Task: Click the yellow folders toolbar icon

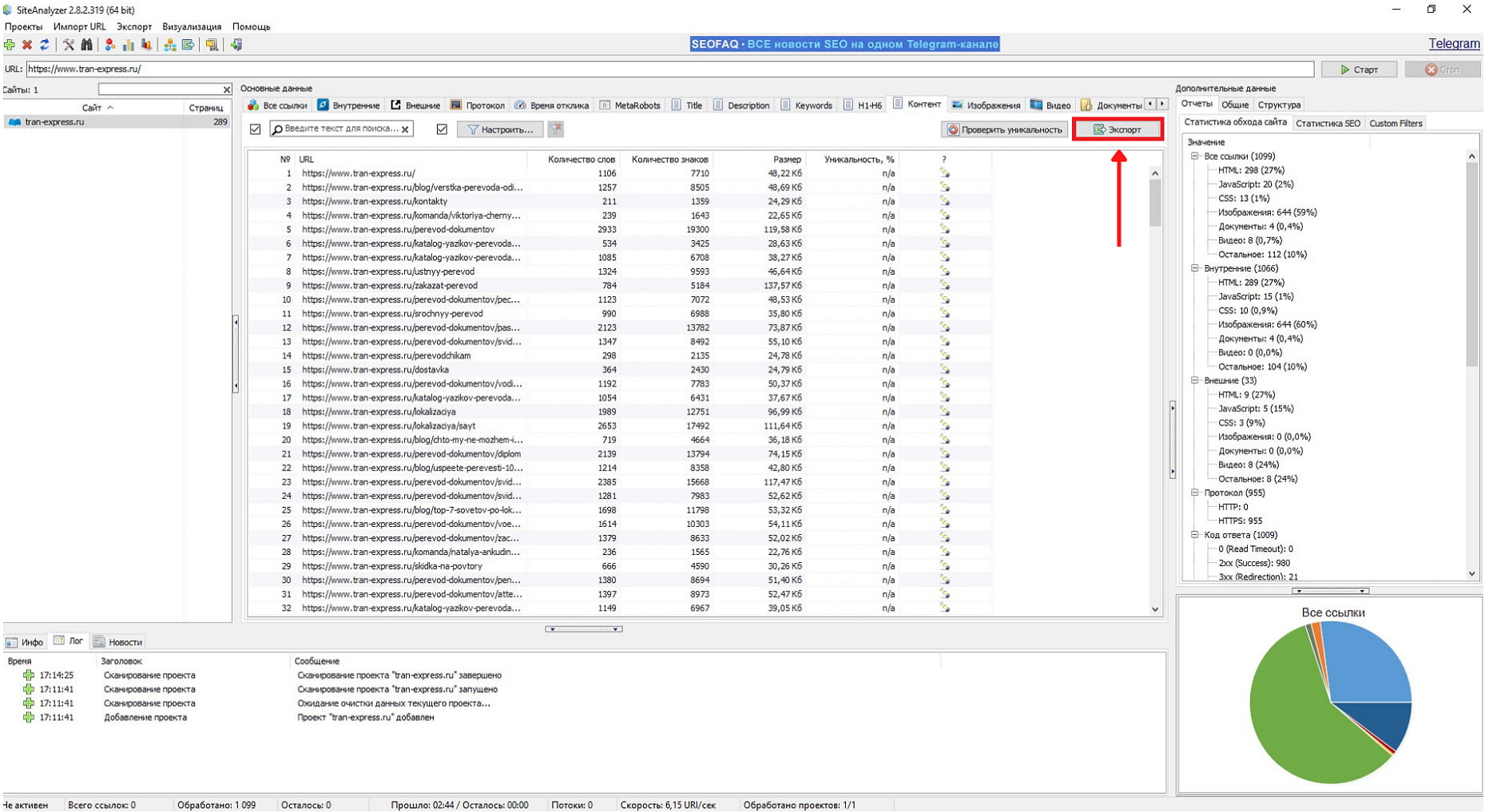Action: click(212, 45)
